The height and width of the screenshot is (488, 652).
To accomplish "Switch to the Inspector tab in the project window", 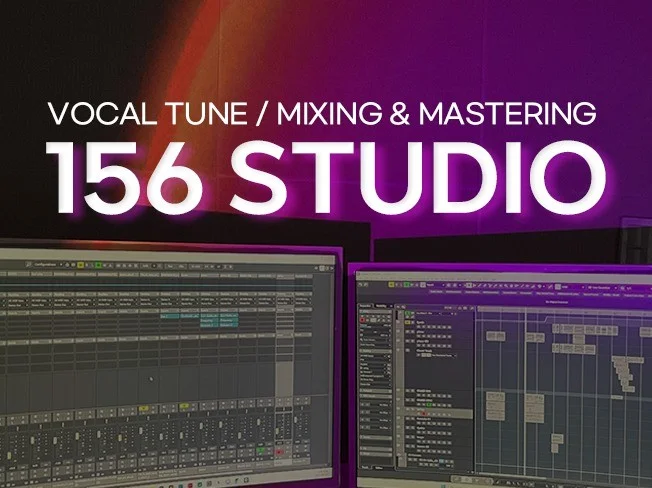I will click(x=366, y=306).
